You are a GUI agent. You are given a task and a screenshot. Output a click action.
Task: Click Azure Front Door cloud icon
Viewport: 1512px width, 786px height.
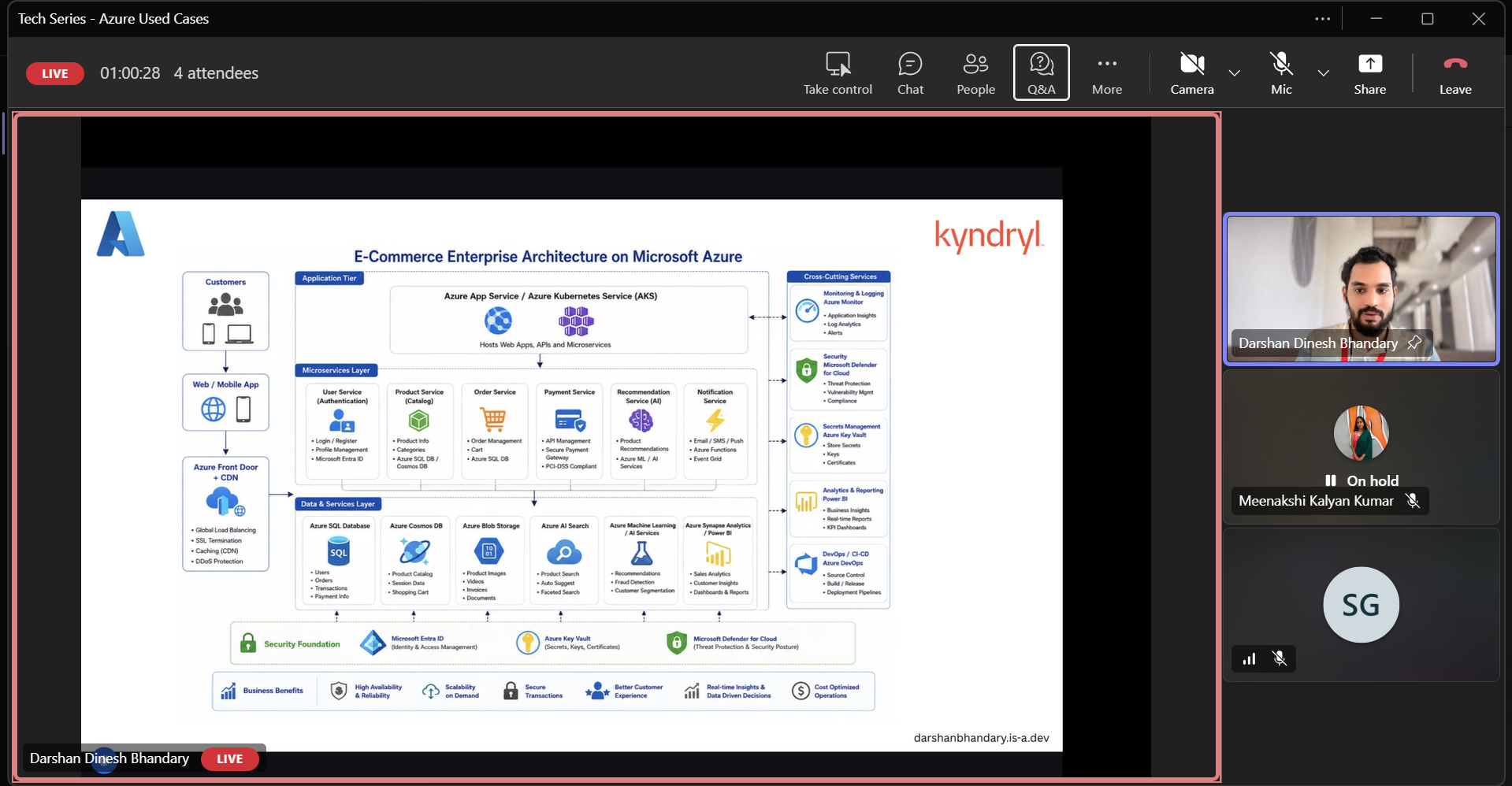click(x=225, y=502)
